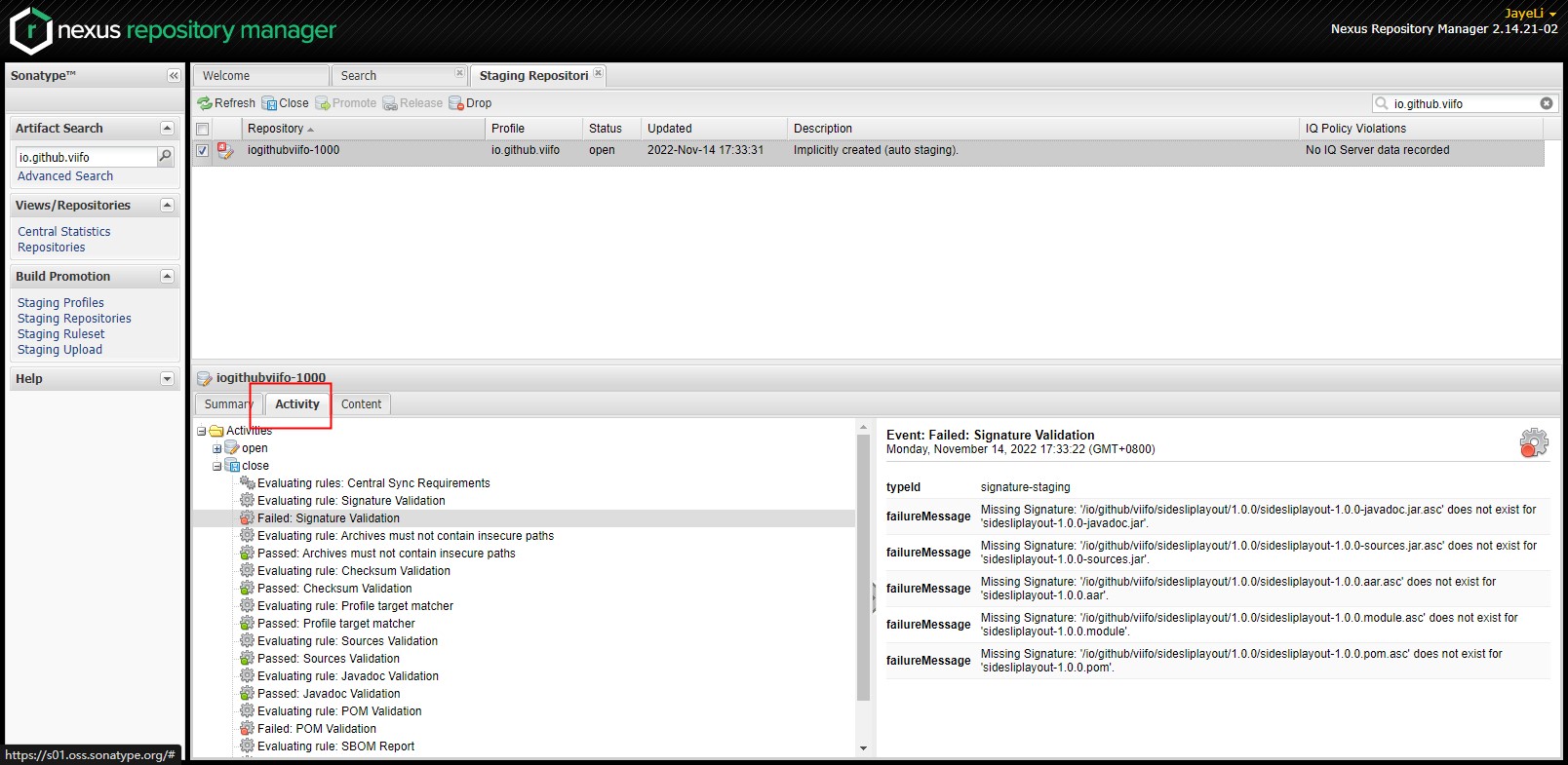Collapse the Artifact Search panel
Viewport: 1568px width, 765px height.
tap(167, 128)
